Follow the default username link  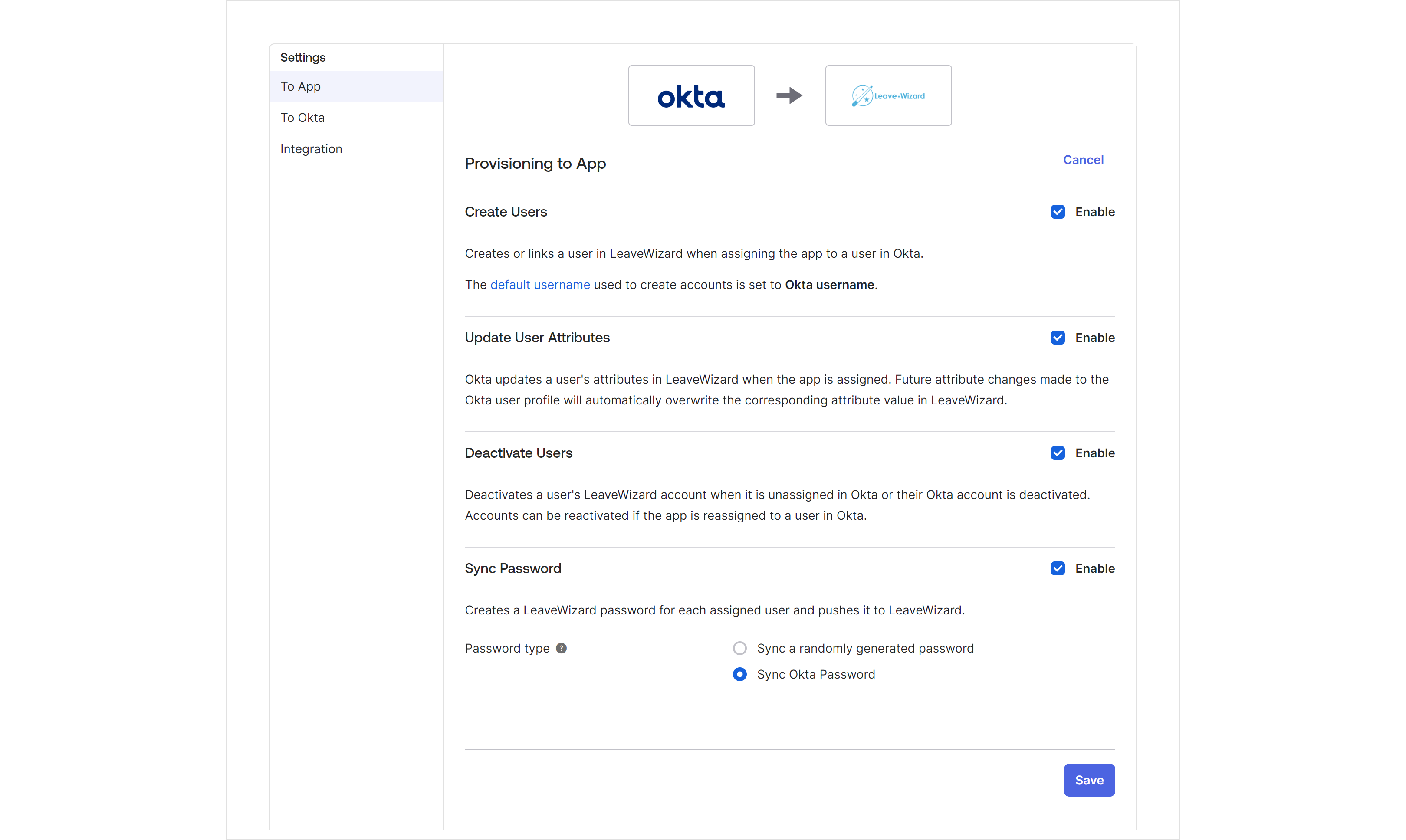click(540, 285)
